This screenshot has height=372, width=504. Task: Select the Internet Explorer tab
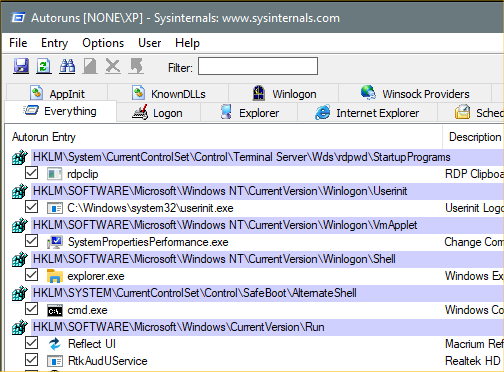click(367, 113)
